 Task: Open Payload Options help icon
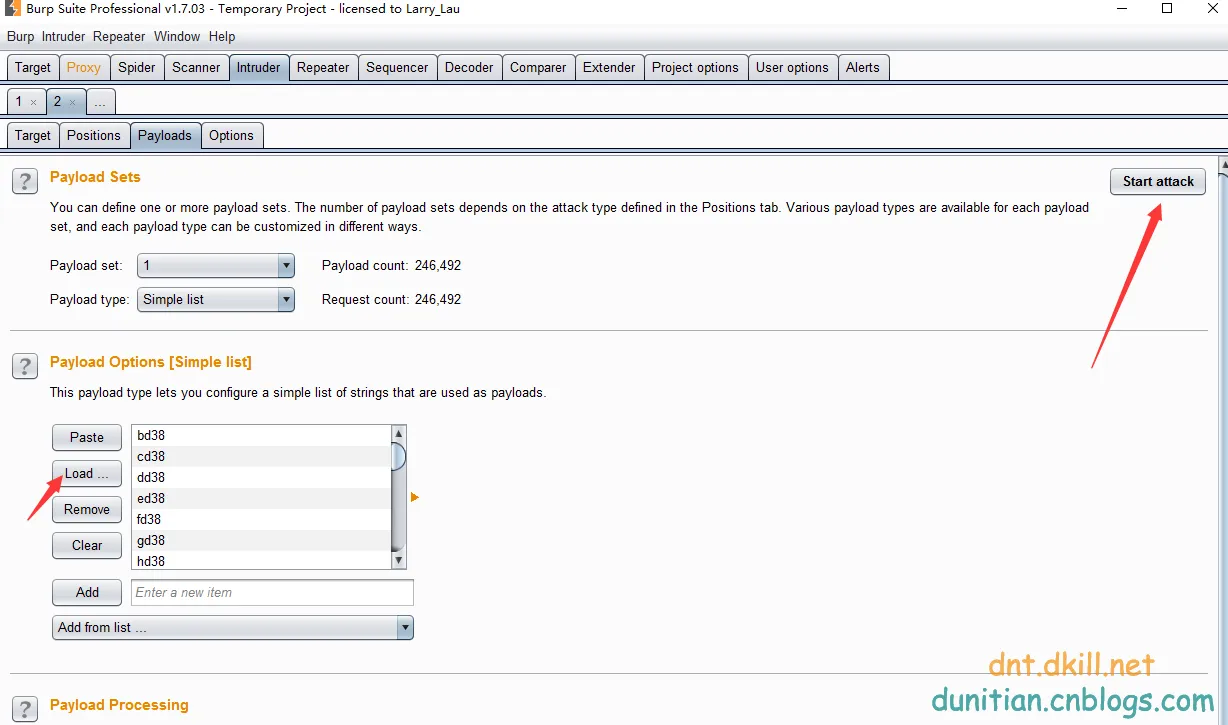pyautogui.click(x=24, y=367)
